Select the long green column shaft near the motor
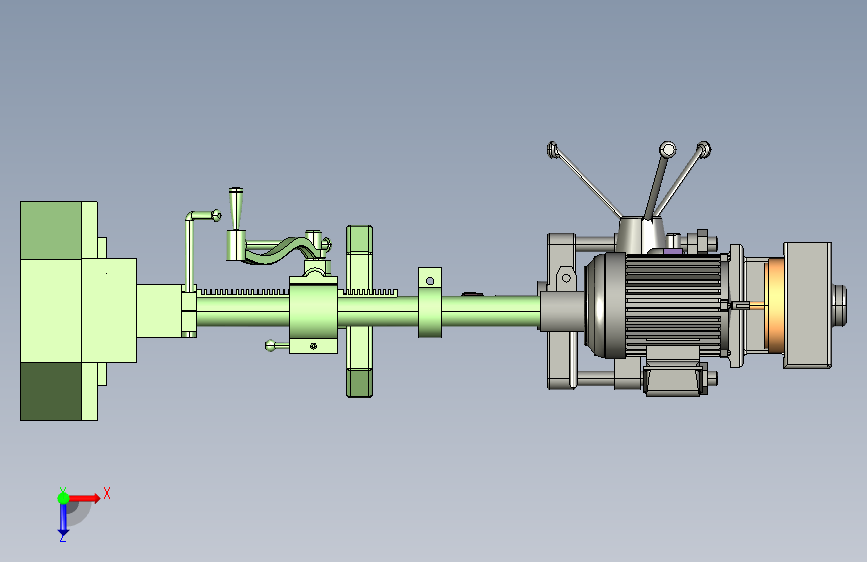The width and height of the screenshot is (867, 562). click(x=491, y=311)
